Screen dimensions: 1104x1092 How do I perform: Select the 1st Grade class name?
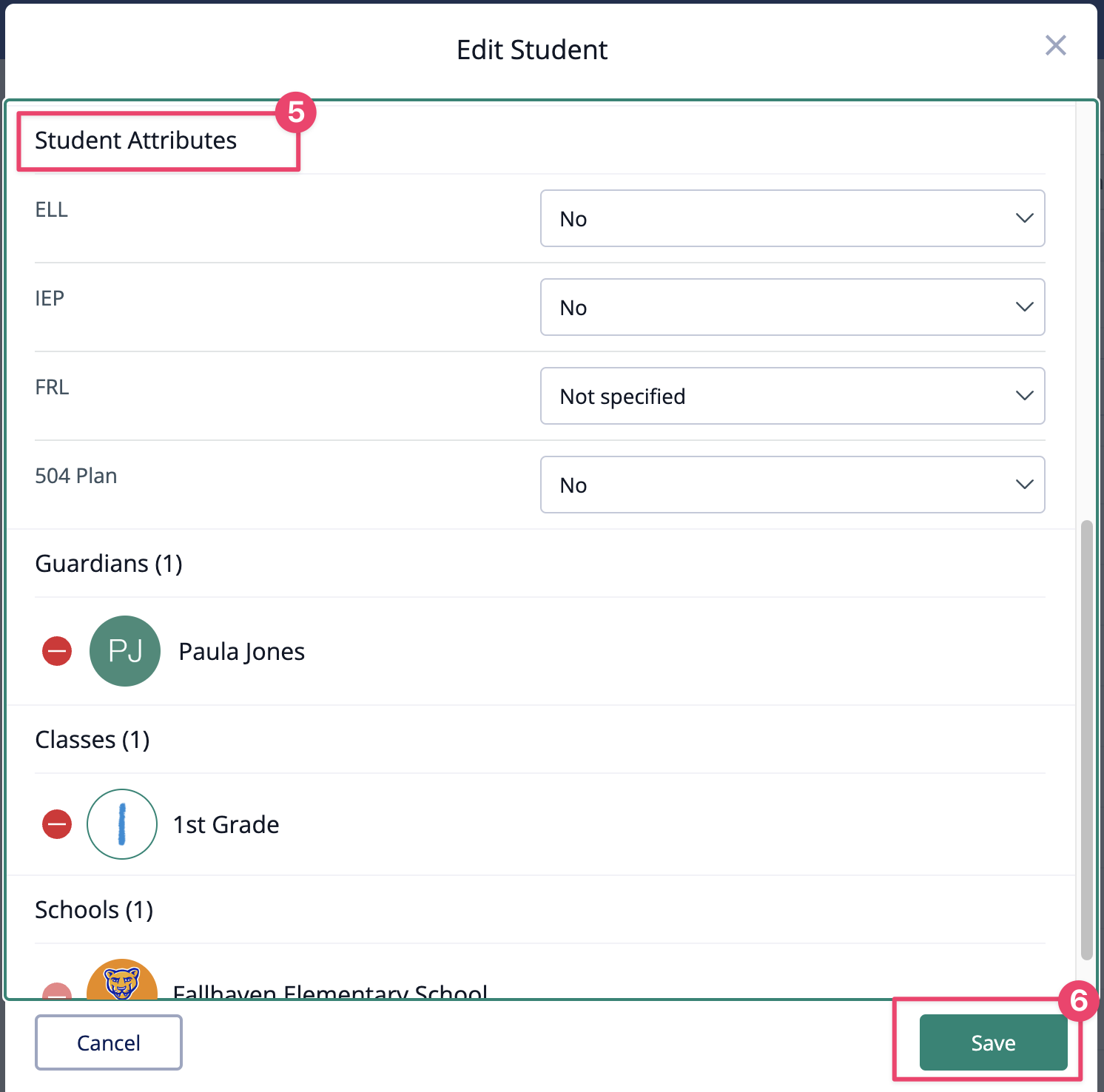click(x=226, y=824)
